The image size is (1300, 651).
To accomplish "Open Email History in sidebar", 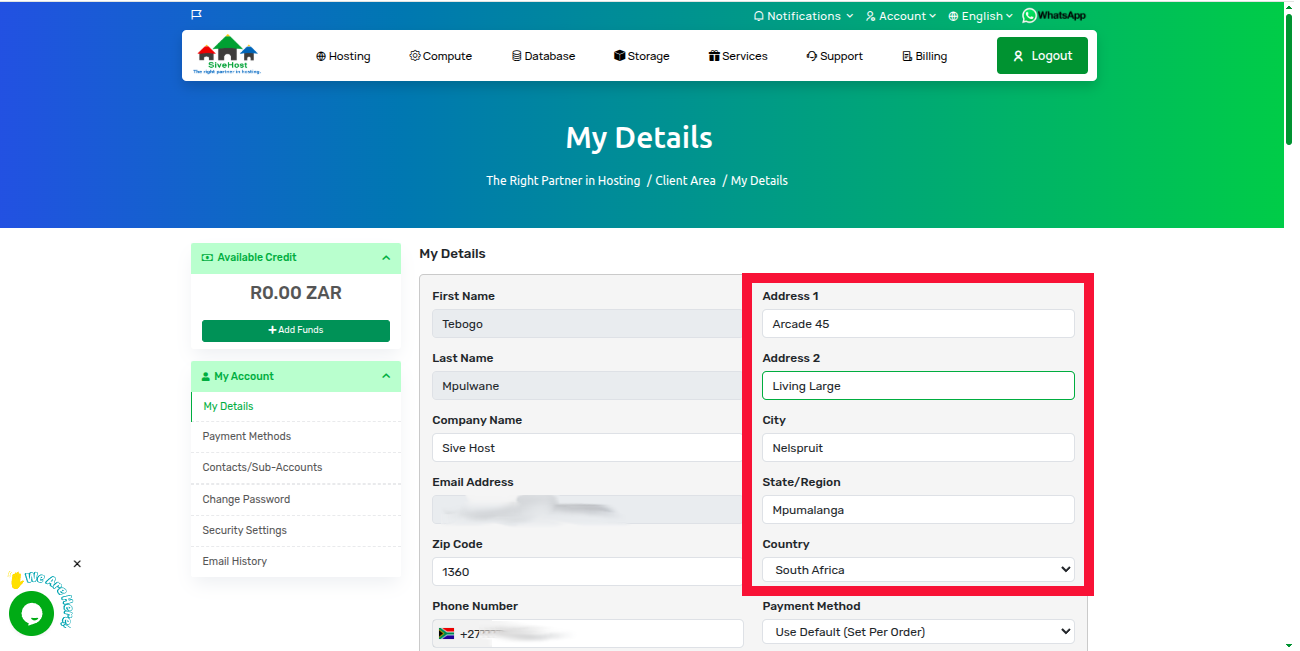I will (x=235, y=561).
